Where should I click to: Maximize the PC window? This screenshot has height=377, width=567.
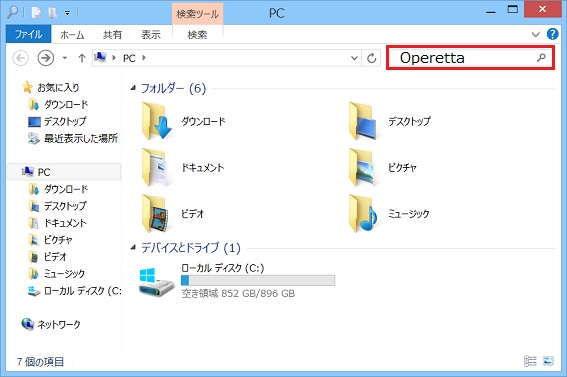[512, 10]
